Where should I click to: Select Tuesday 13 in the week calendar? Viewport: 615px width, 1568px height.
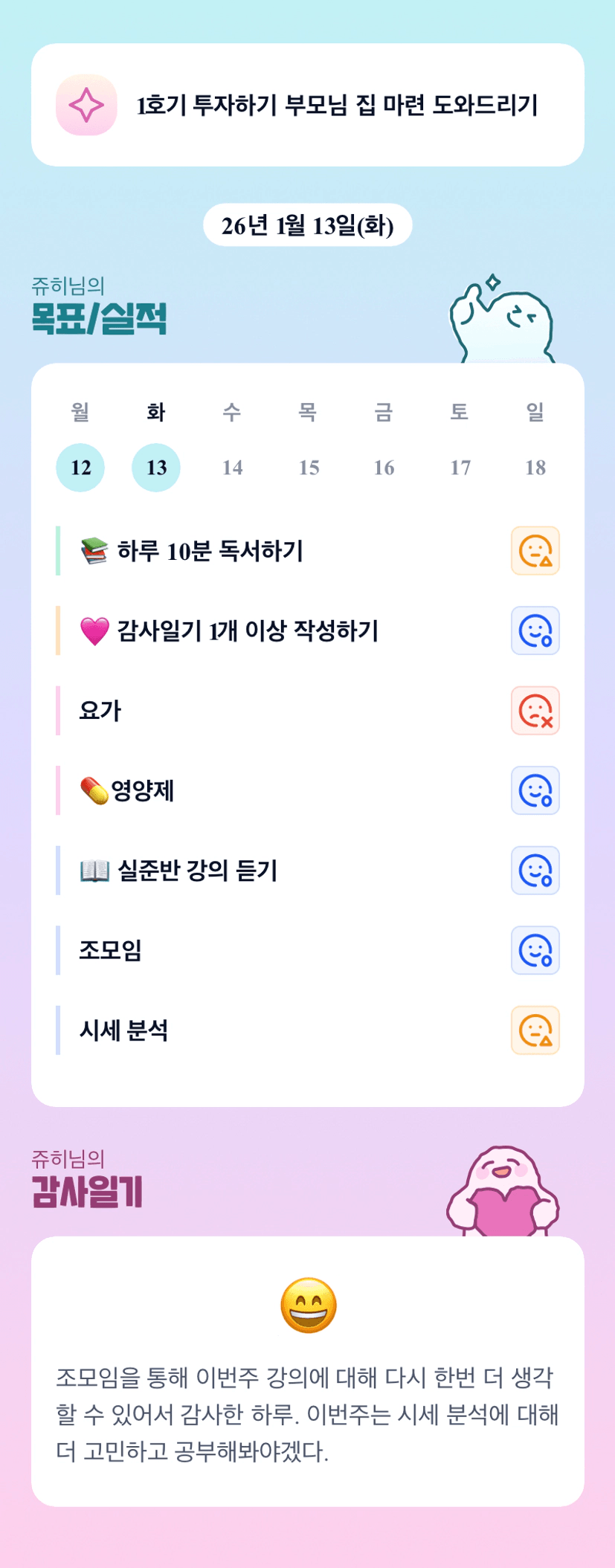coord(156,468)
